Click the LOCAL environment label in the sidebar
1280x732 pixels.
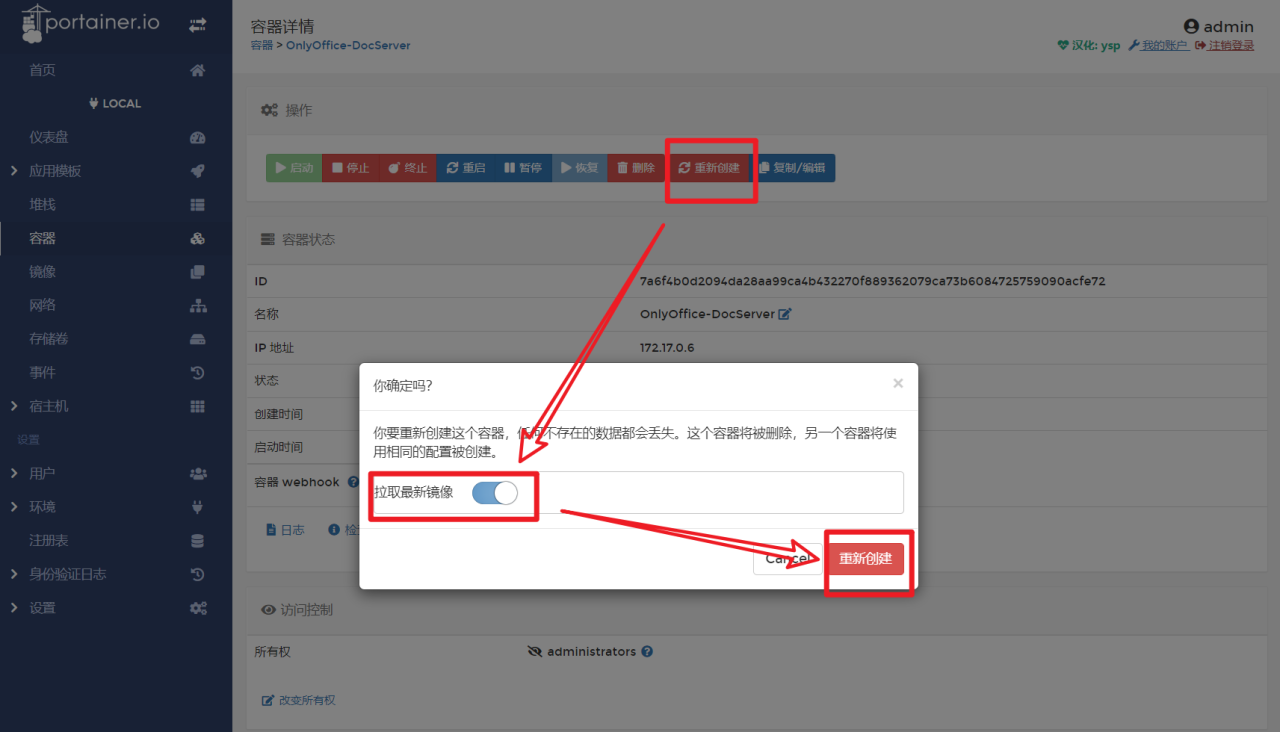(x=115, y=104)
